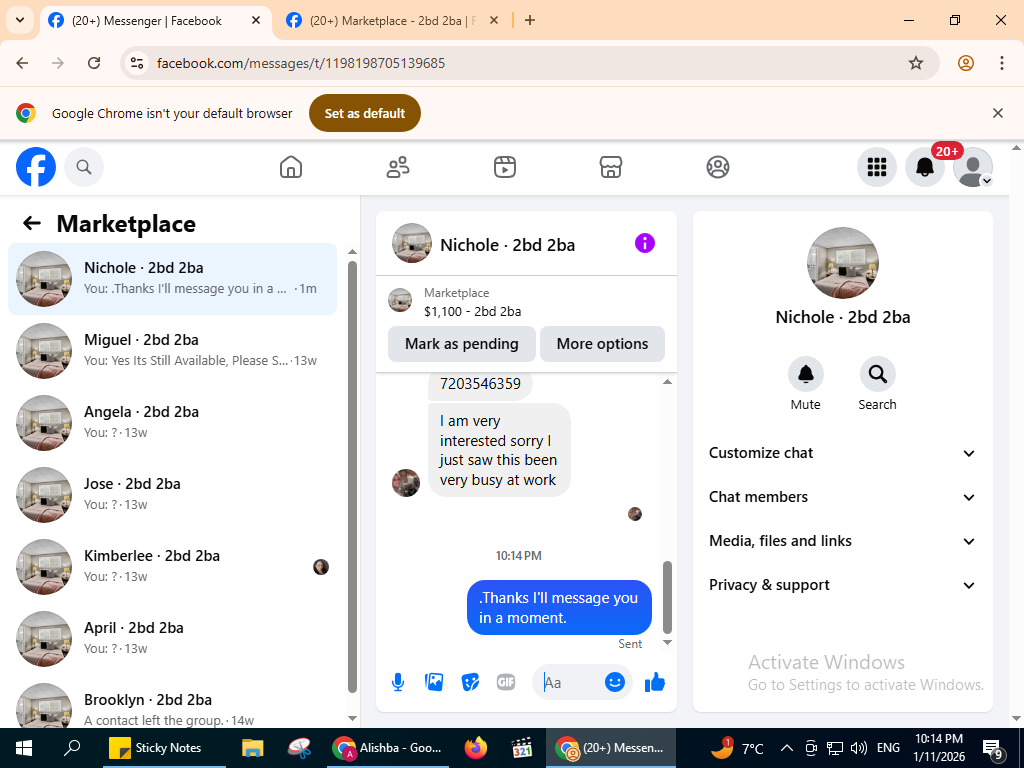The height and width of the screenshot is (768, 1024).
Task: Click the 7203546359 phone number message
Action: 480,384
